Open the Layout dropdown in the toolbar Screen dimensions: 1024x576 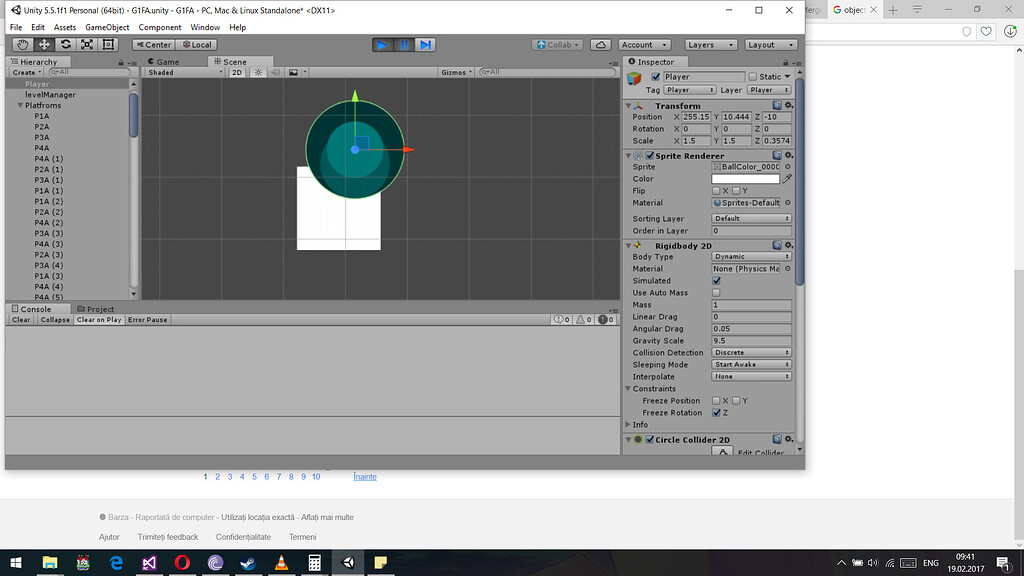769,44
